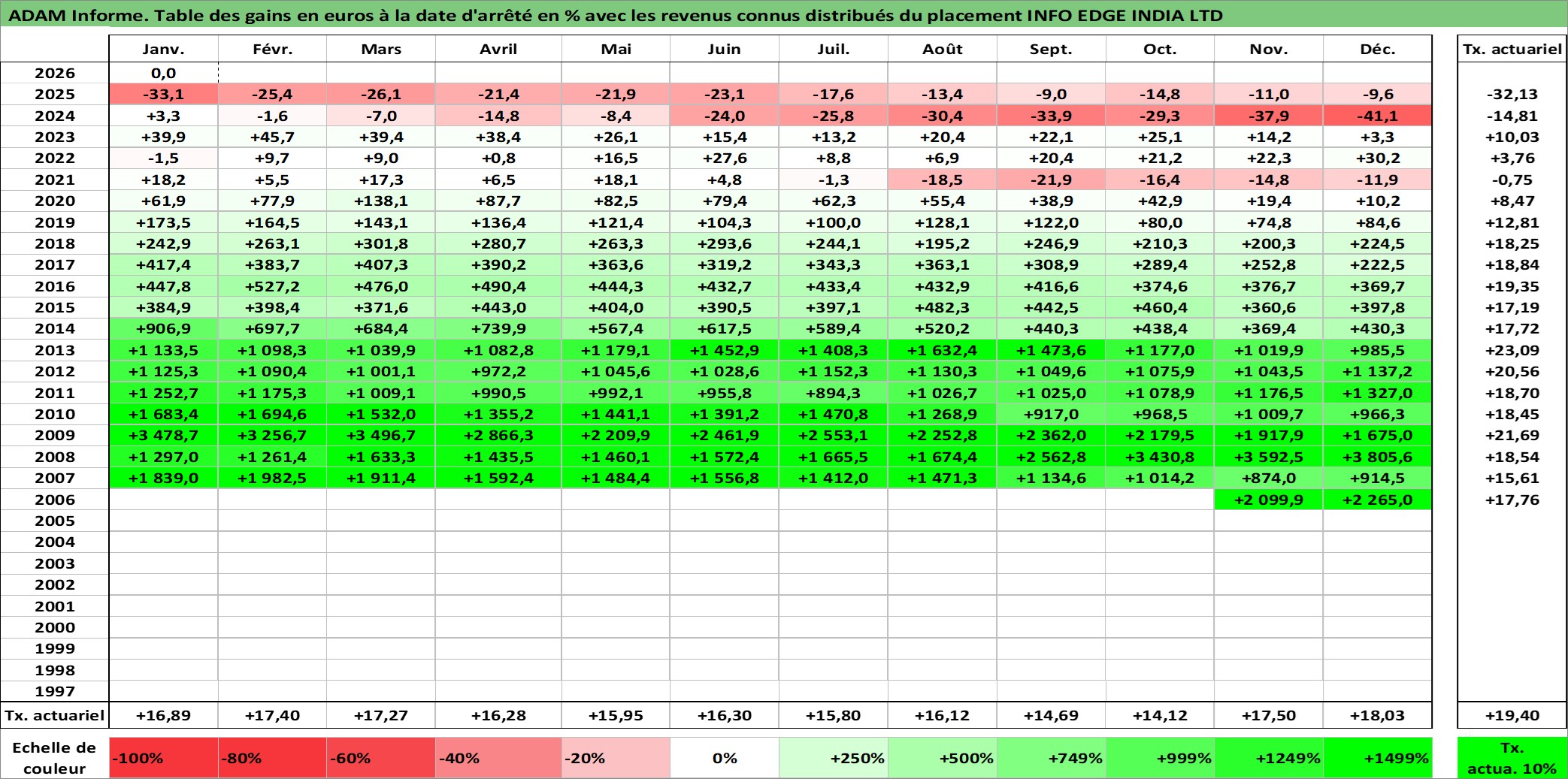Click the +250% light green swatch
Image resolution: width=1568 pixels, height=779 pixels.
pyautogui.click(x=834, y=758)
